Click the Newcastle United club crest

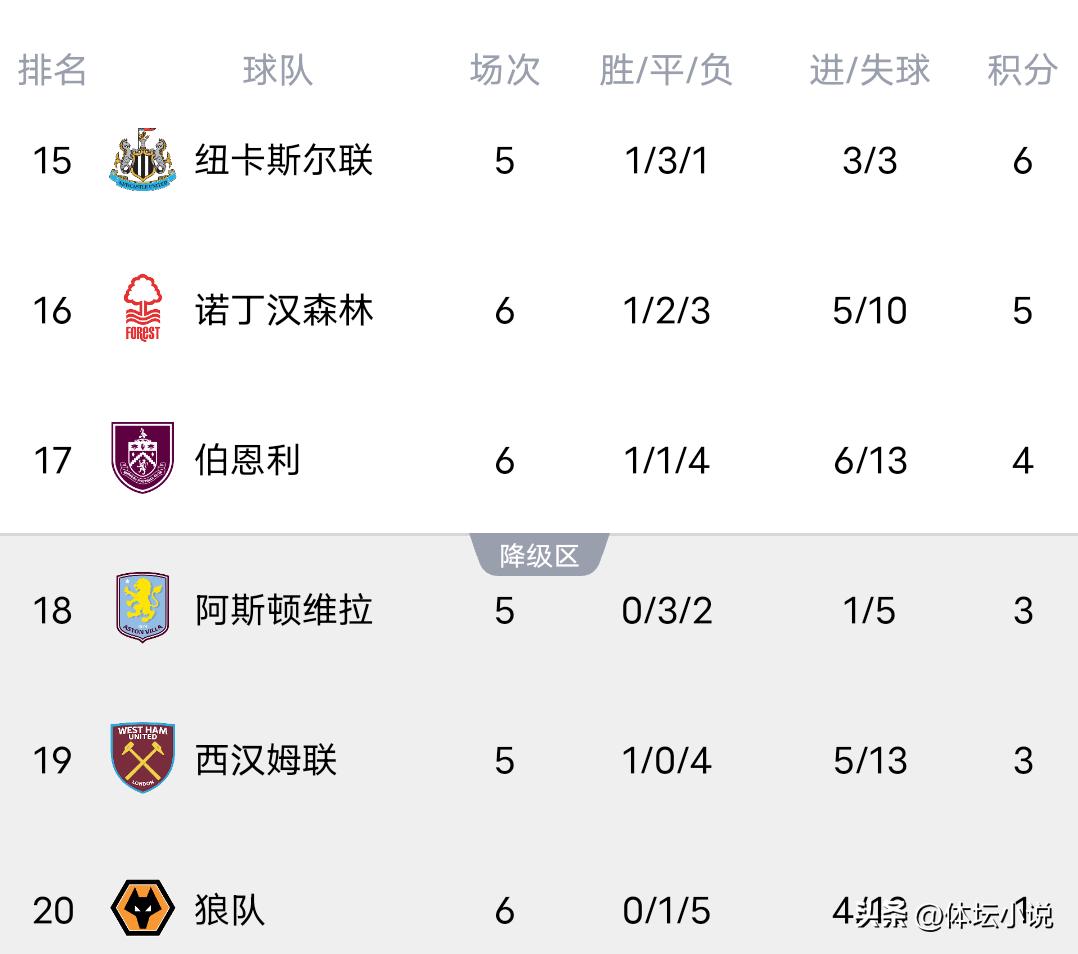[x=142, y=160]
